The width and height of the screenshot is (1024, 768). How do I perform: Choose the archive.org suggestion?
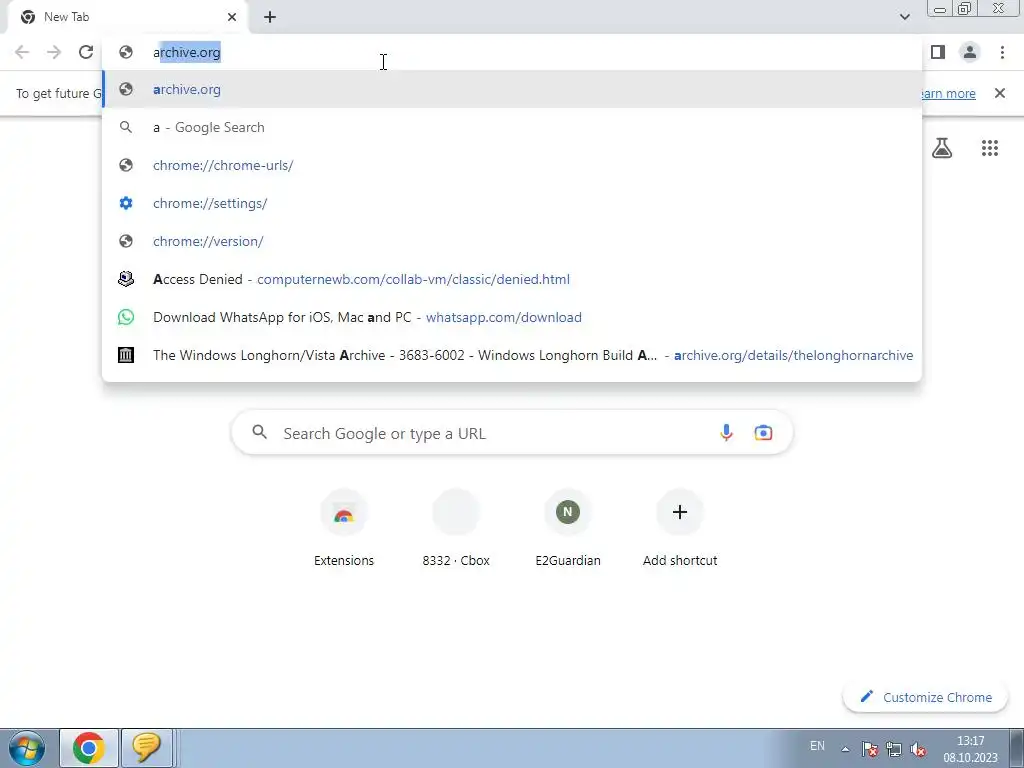click(x=512, y=89)
